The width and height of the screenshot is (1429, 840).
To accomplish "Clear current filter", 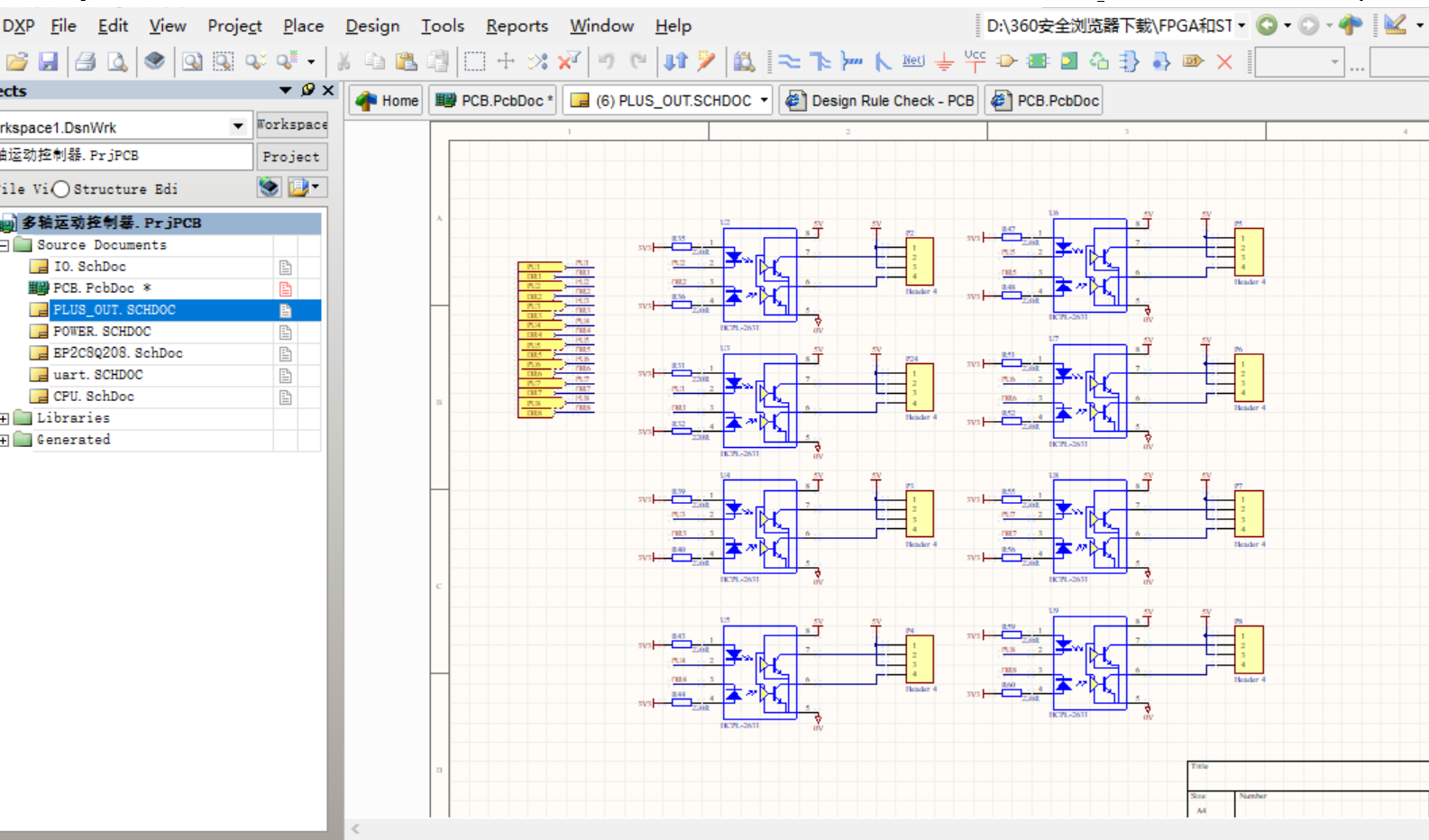I will pos(569,61).
